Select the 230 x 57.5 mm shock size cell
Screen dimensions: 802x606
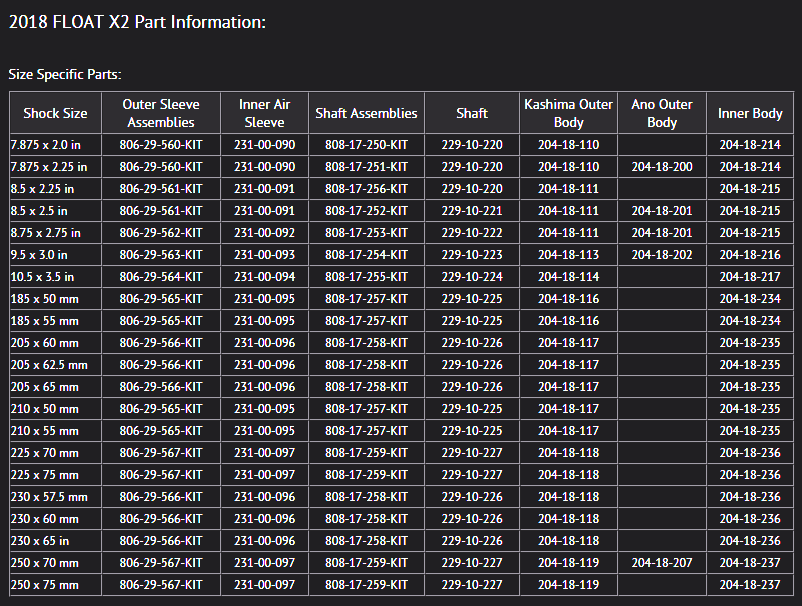[x=49, y=497]
